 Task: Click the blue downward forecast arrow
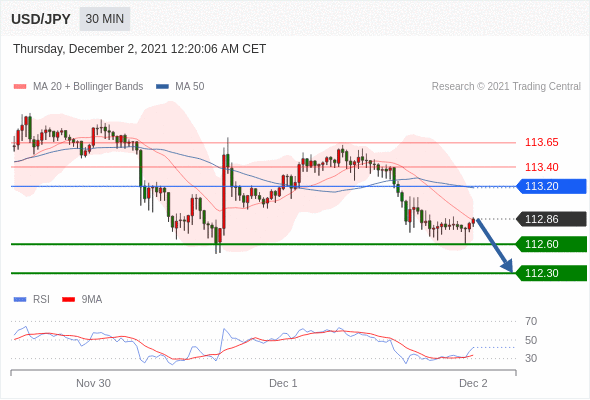tap(494, 245)
